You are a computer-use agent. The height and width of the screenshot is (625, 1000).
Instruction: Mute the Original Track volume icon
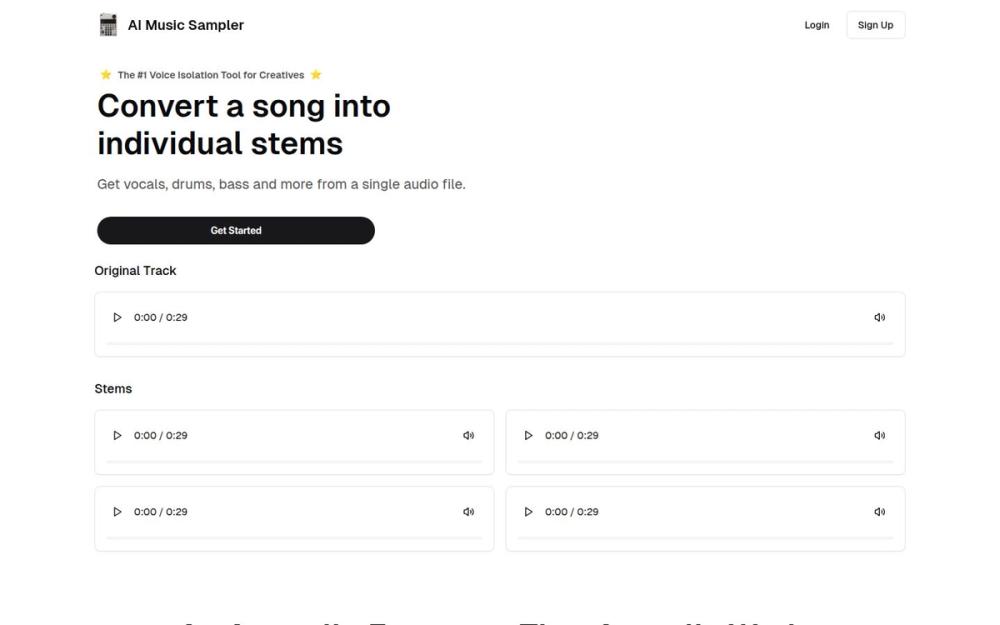[880, 318]
